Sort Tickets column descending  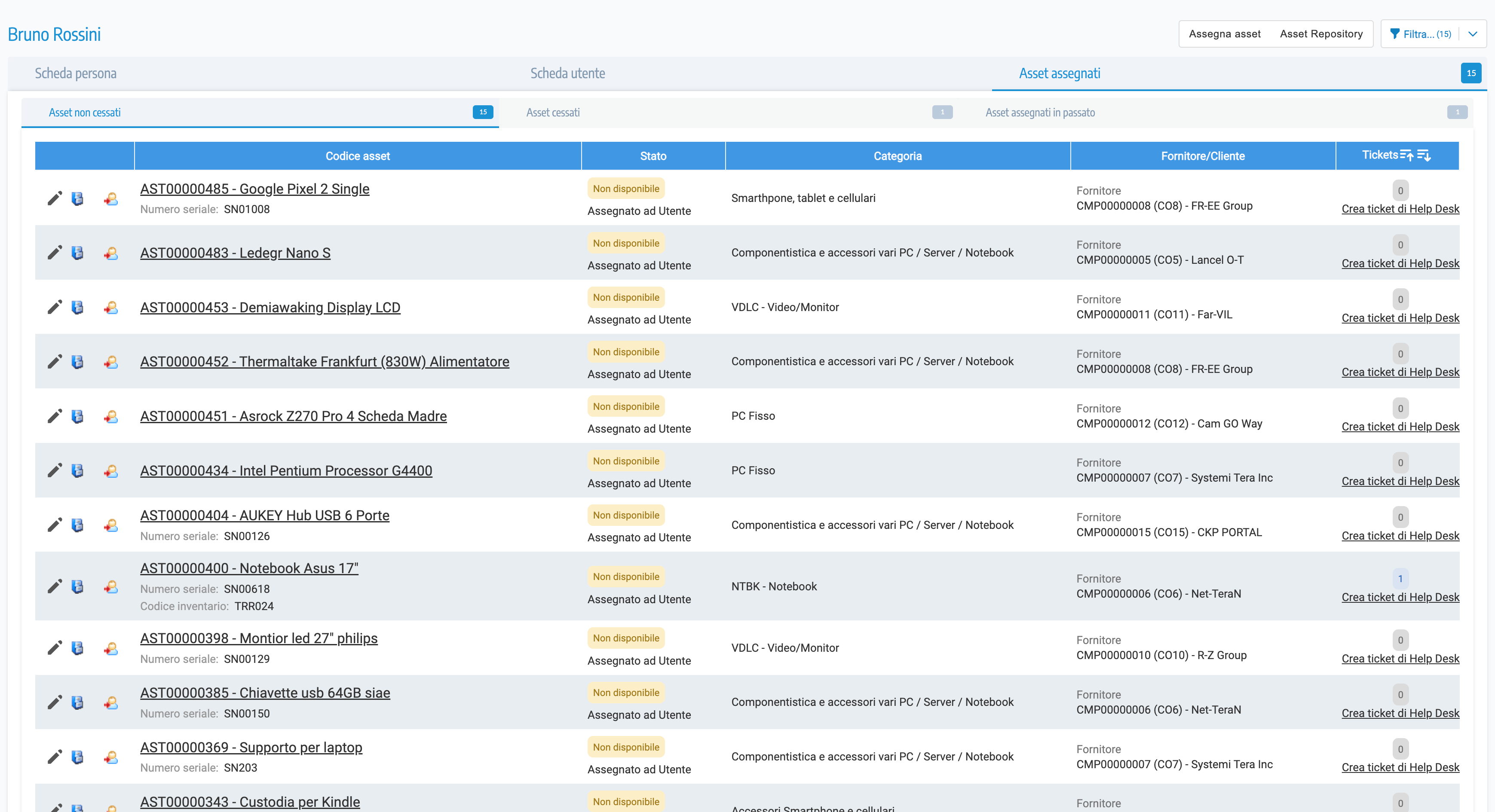[x=1424, y=155]
